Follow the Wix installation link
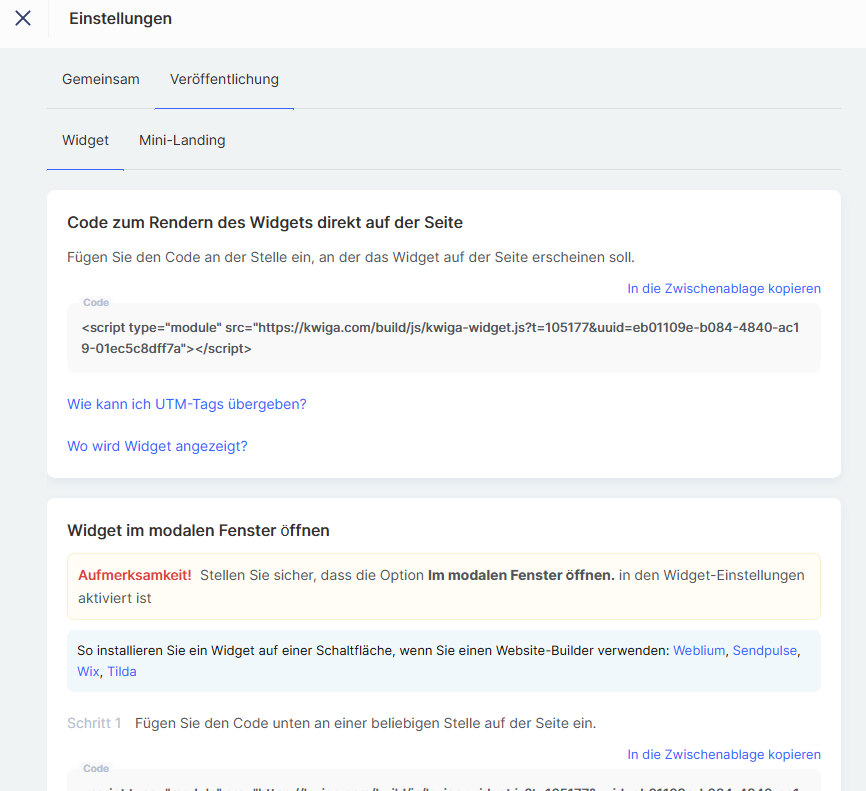866x791 pixels. [88, 671]
